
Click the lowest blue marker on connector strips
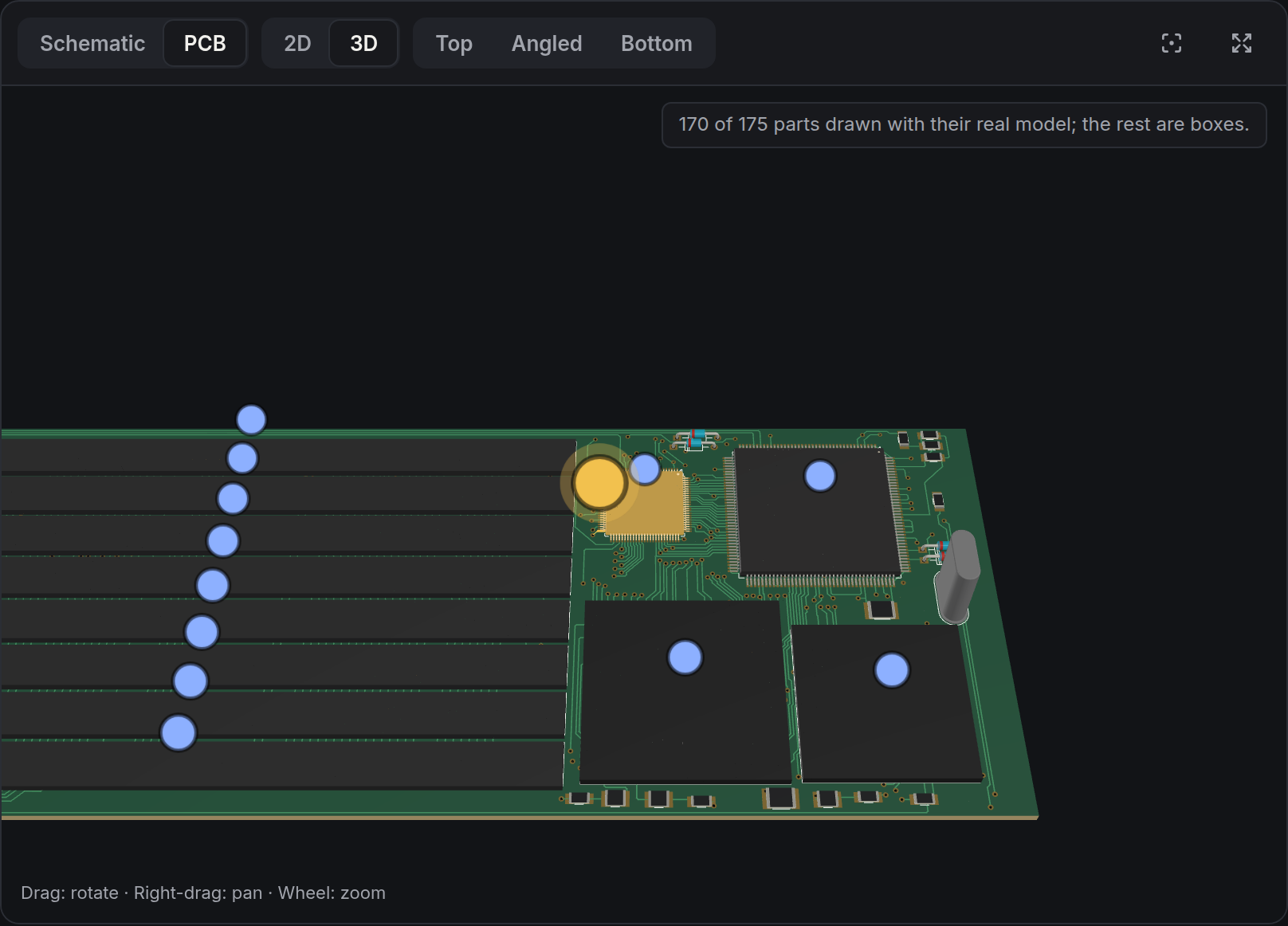pyautogui.click(x=179, y=733)
